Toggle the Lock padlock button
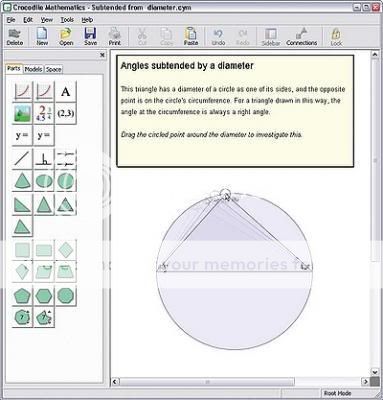383x400 pixels. (x=336, y=37)
